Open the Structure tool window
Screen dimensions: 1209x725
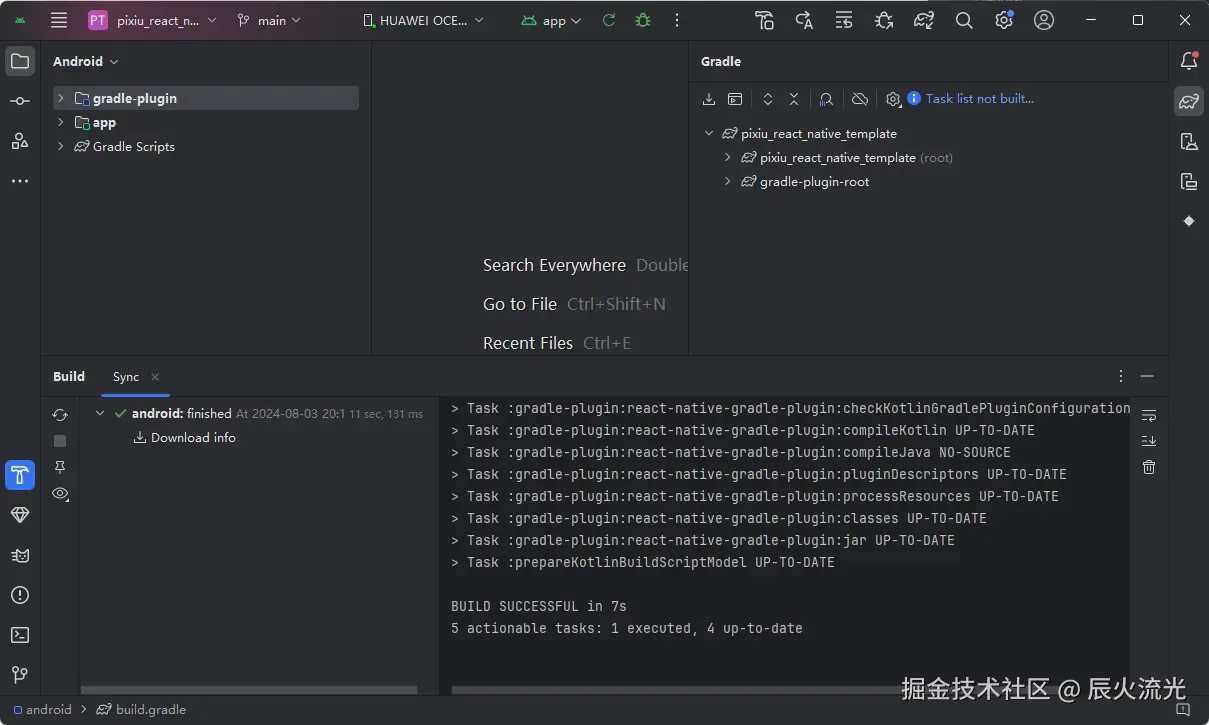(x=20, y=141)
